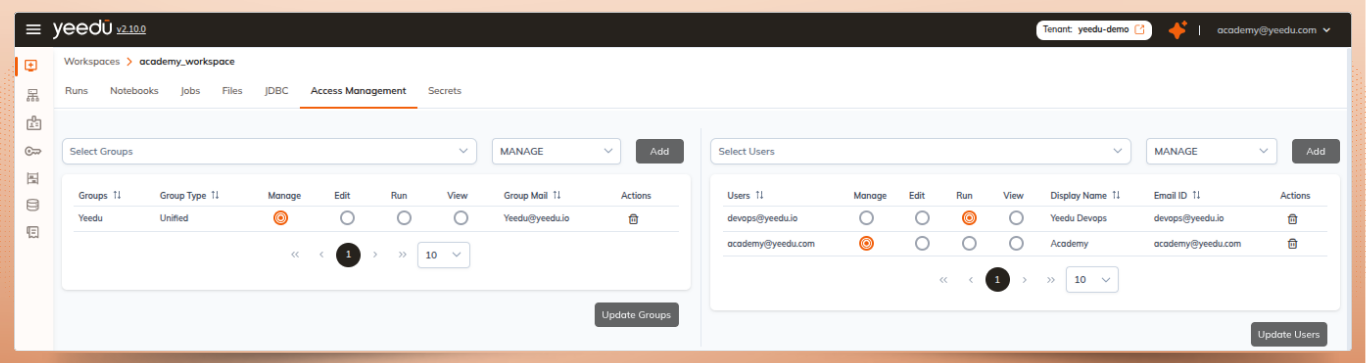
Task: Switch to the Runs tab
Action: tap(76, 91)
